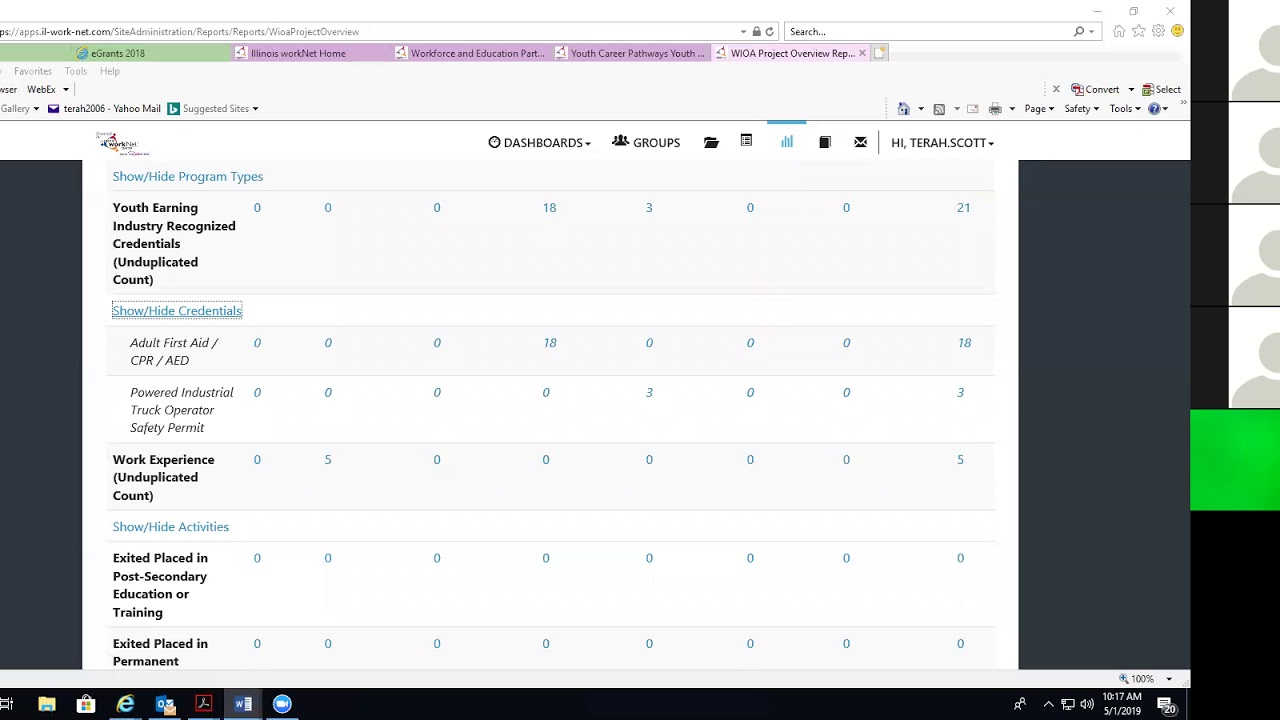Click the browser Home icon near search
The width and height of the screenshot is (1280, 720).
pos(1119,32)
